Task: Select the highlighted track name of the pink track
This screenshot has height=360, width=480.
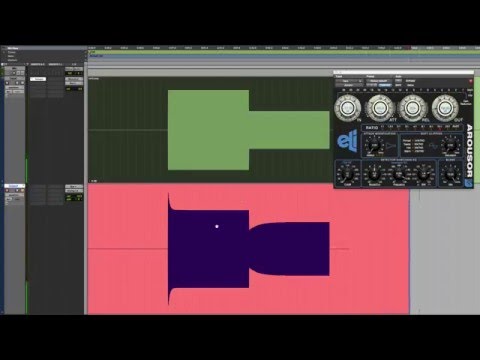Action: (x=14, y=186)
